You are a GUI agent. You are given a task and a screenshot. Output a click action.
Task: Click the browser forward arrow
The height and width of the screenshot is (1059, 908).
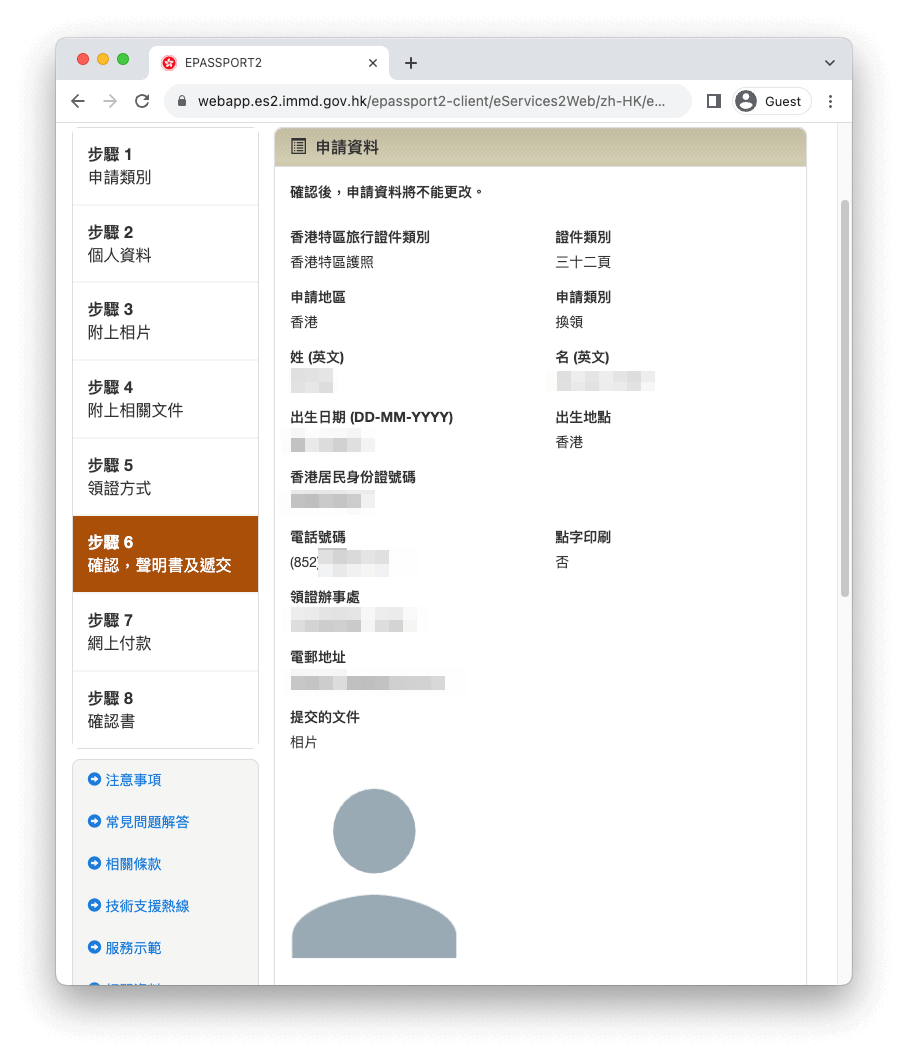(110, 101)
